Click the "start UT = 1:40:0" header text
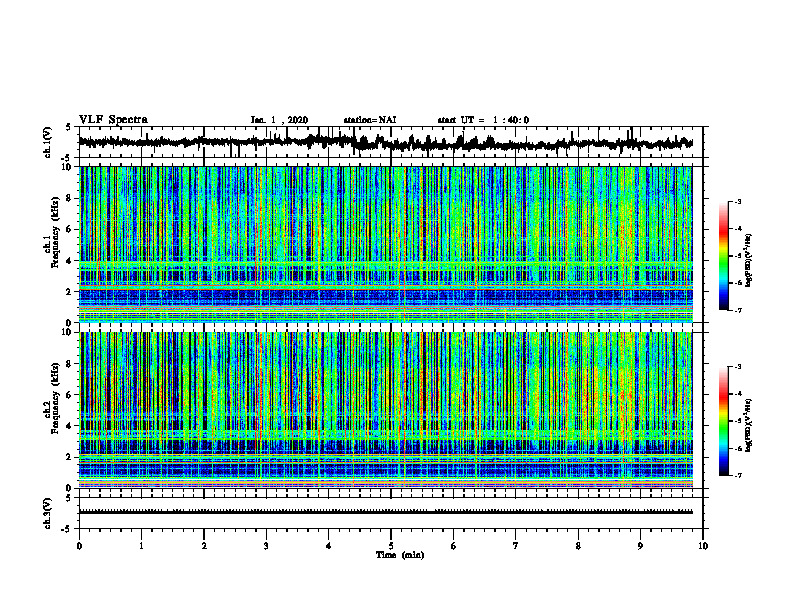This screenshot has width=792, height=612. pyautogui.click(x=483, y=120)
